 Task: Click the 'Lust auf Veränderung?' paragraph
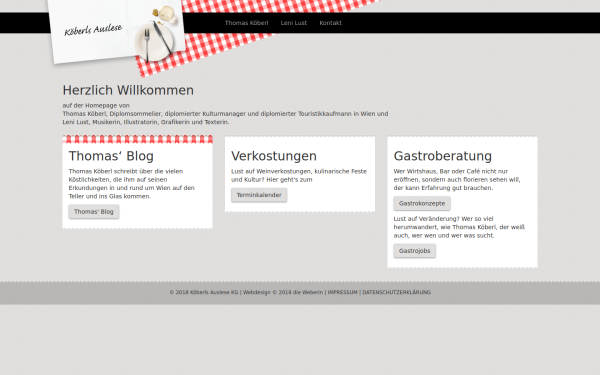click(459, 227)
